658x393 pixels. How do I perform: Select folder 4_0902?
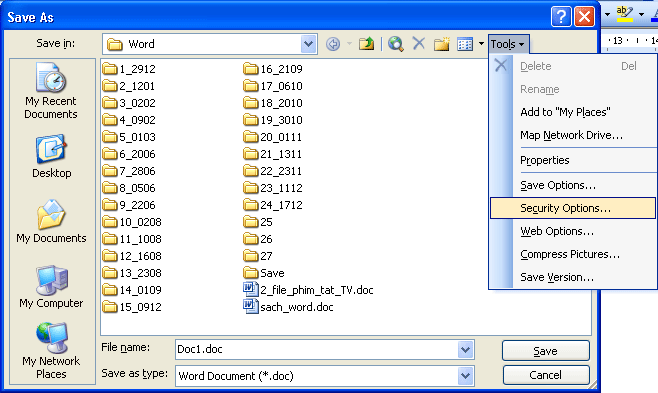(x=129, y=120)
